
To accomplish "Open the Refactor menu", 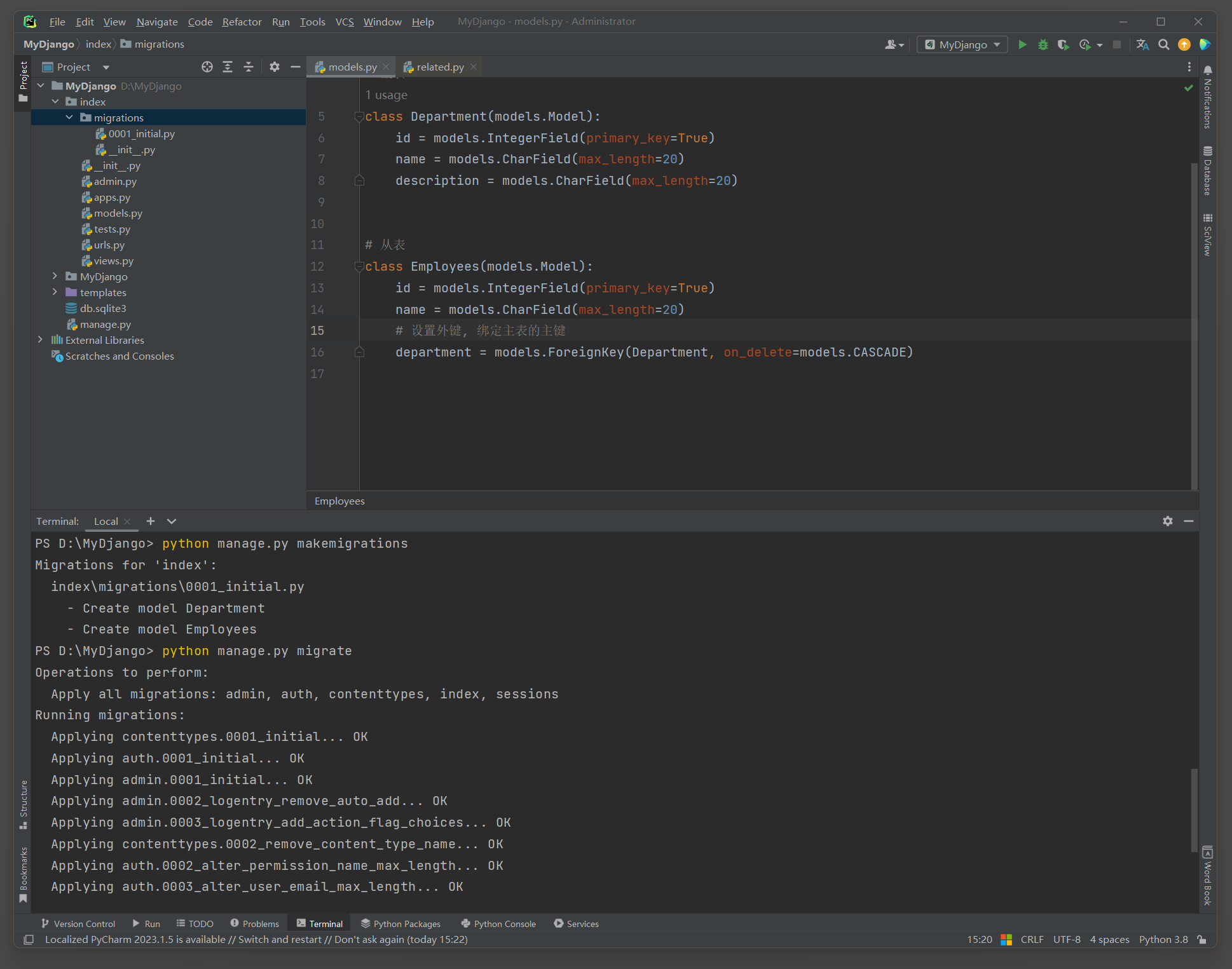I will click(242, 22).
